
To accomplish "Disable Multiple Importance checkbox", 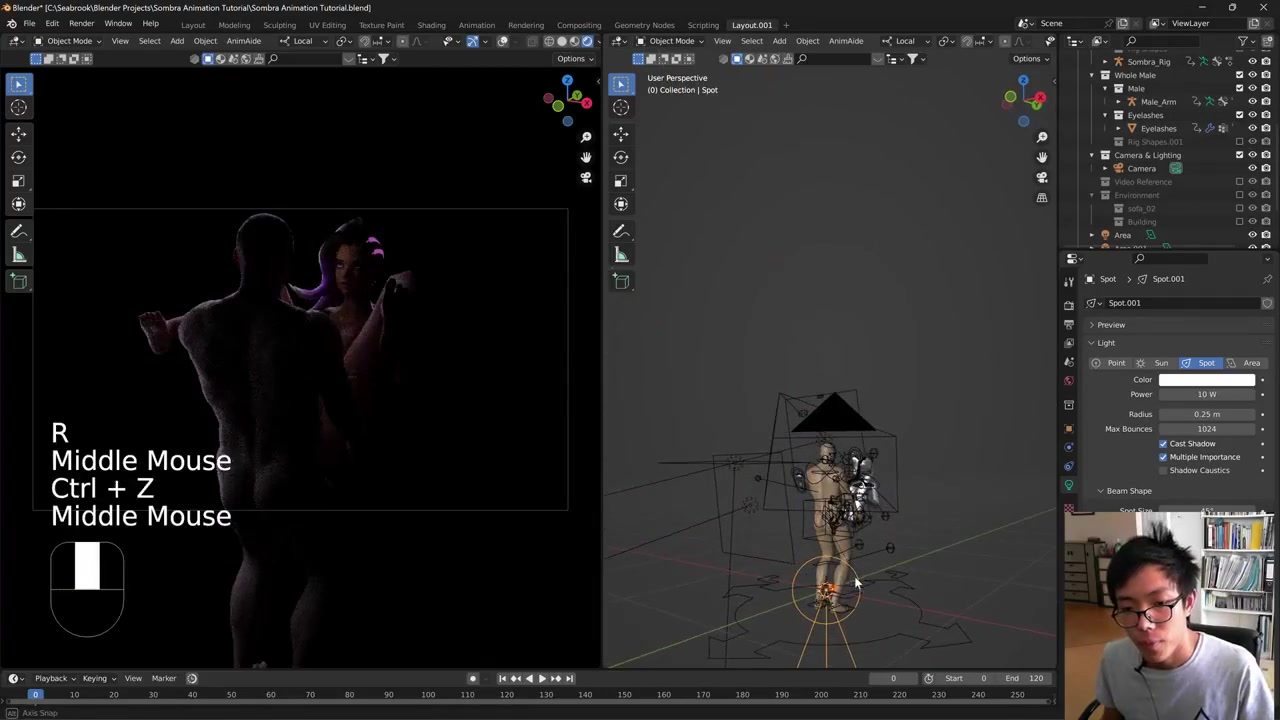I will click(1163, 457).
